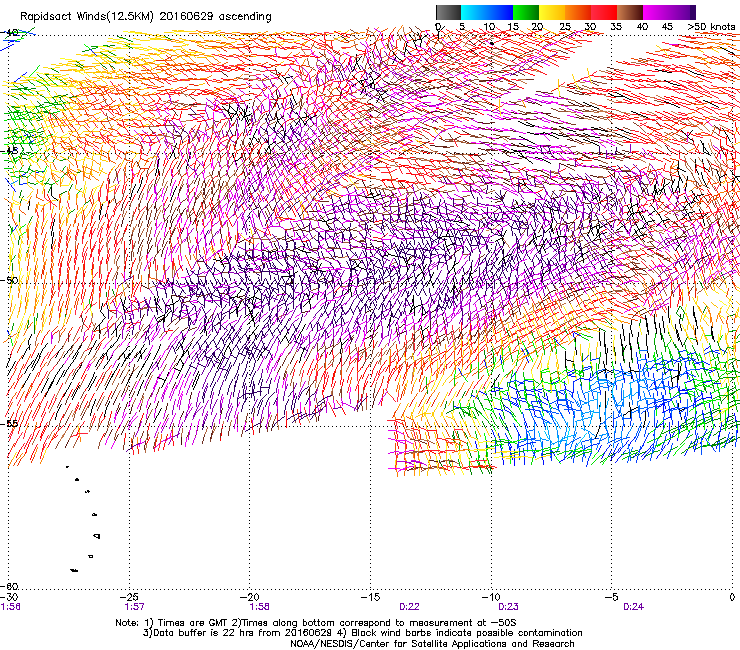The image size is (740, 650).
Task: Click the green 15-20 knots legend swatch
Action: (x=526, y=12)
